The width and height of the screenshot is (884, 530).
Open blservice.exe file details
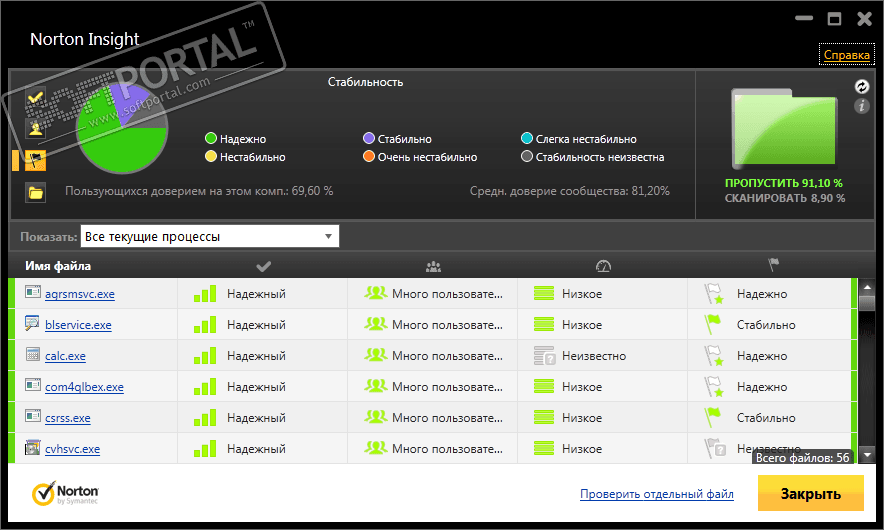[78, 325]
